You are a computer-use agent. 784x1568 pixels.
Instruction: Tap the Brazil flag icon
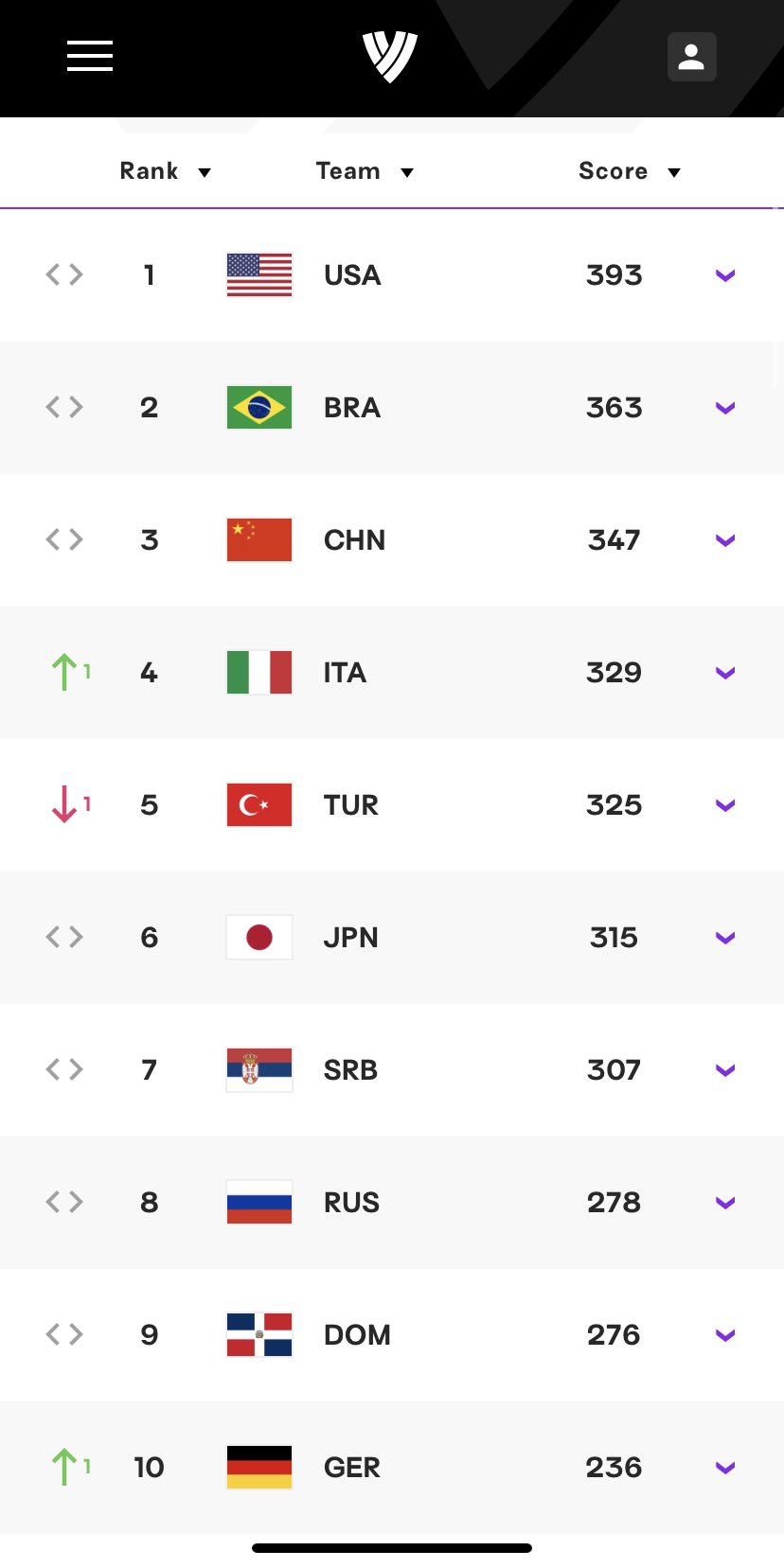[x=259, y=408]
